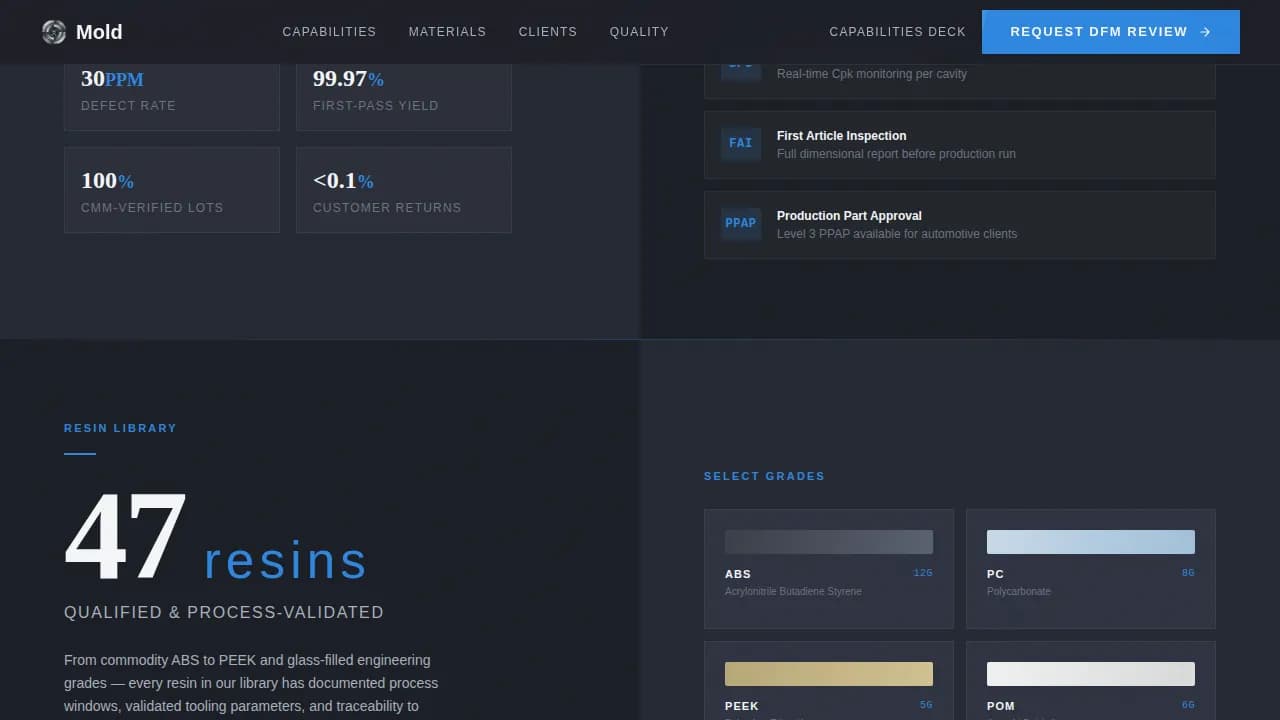This screenshot has height=720, width=1280.
Task: Select the ABS Acrylonitrile Butadiene Styrene card
Action: [828, 568]
